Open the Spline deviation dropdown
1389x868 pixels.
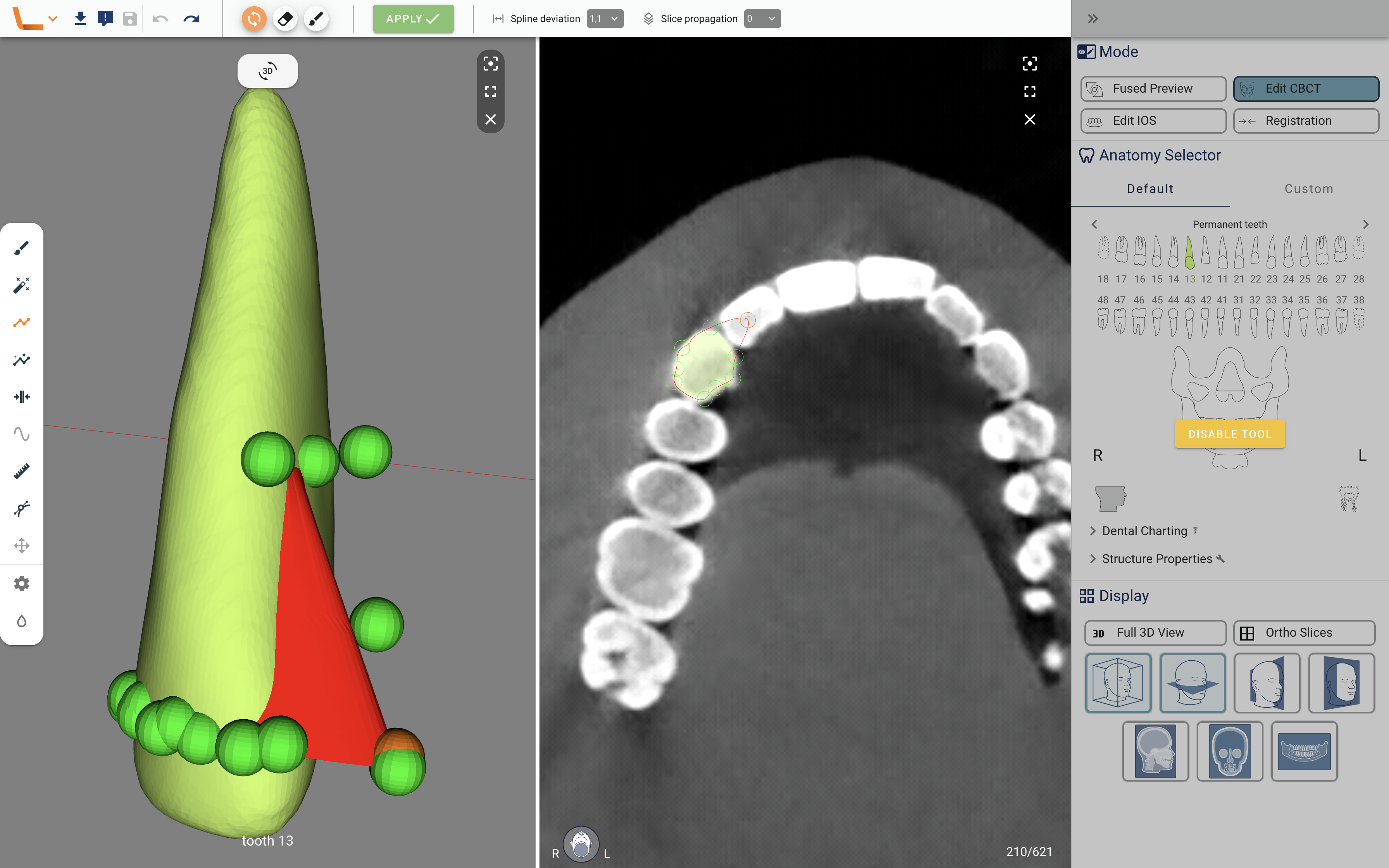(x=605, y=19)
